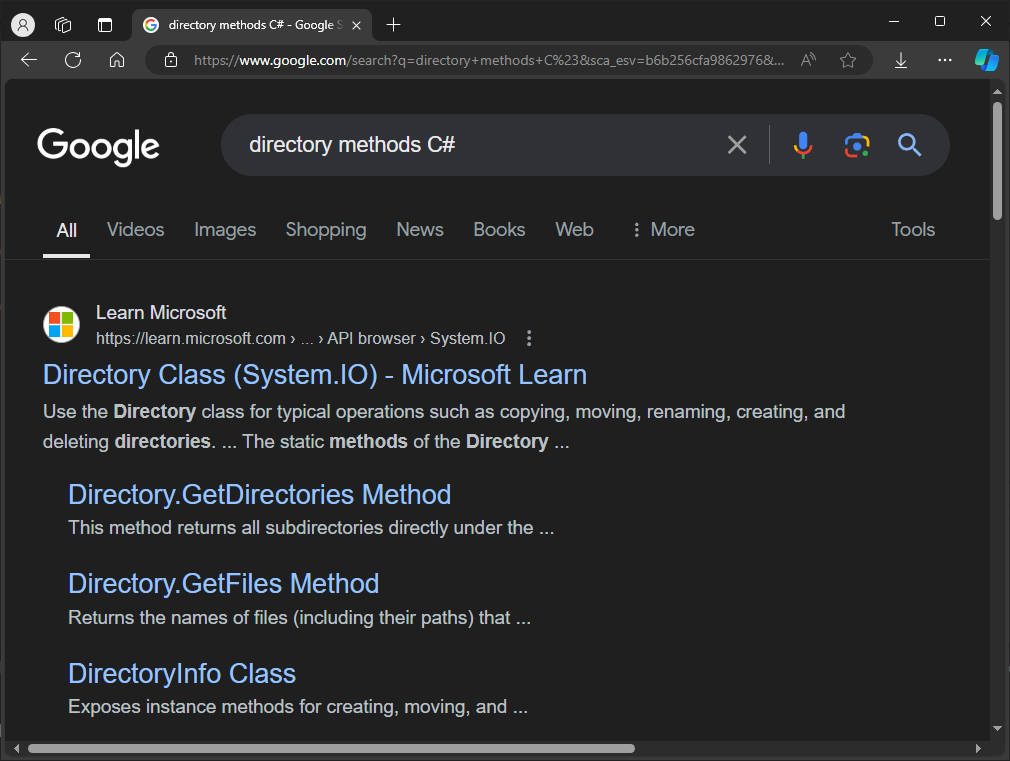Screen dimensions: 1010x761
Task: Click the 'This method returns all subdirectories' snippet
Action: click(x=311, y=528)
